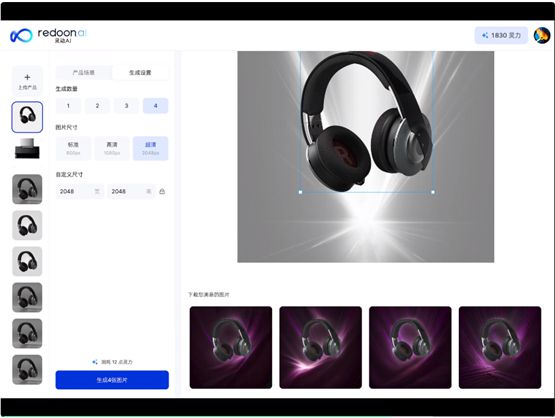
Task: Click the upload product plus icon
Action: 27,77
